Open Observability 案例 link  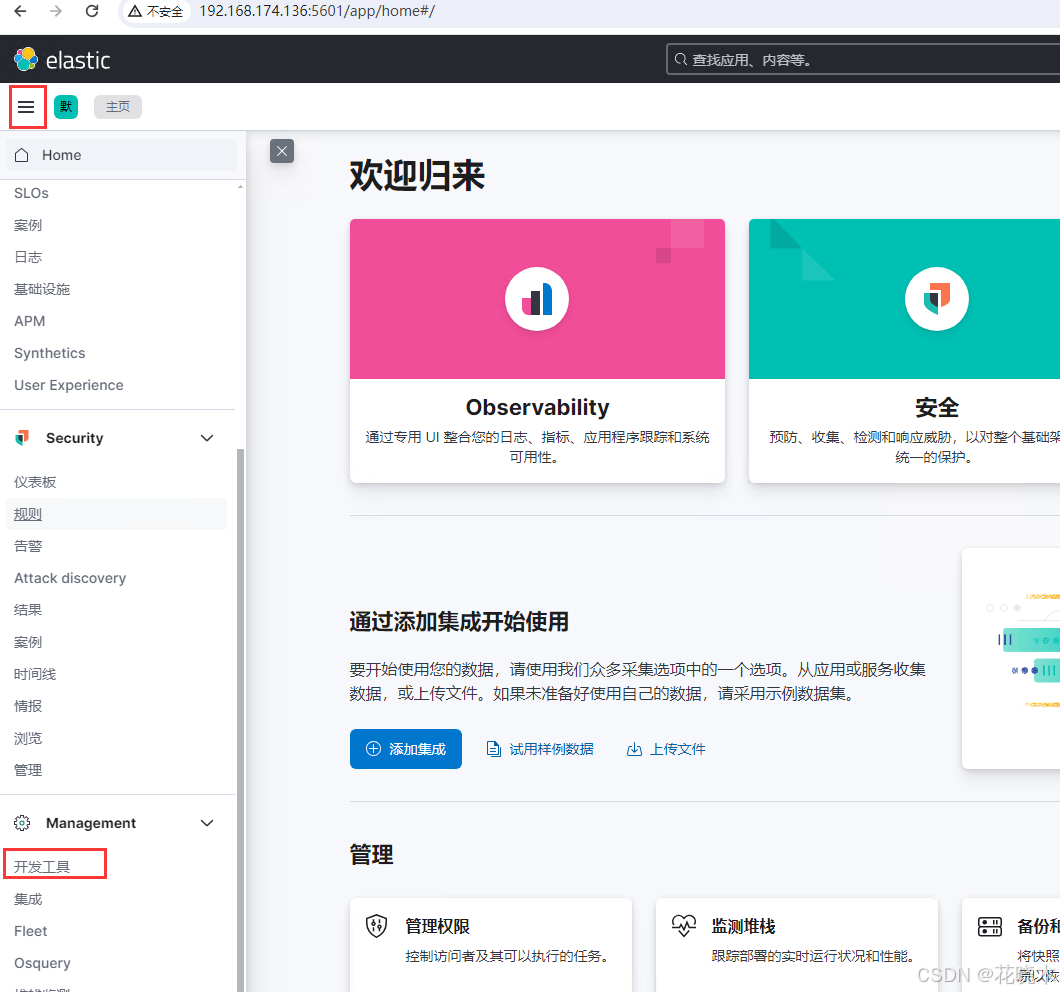pyautogui.click(x=28, y=225)
